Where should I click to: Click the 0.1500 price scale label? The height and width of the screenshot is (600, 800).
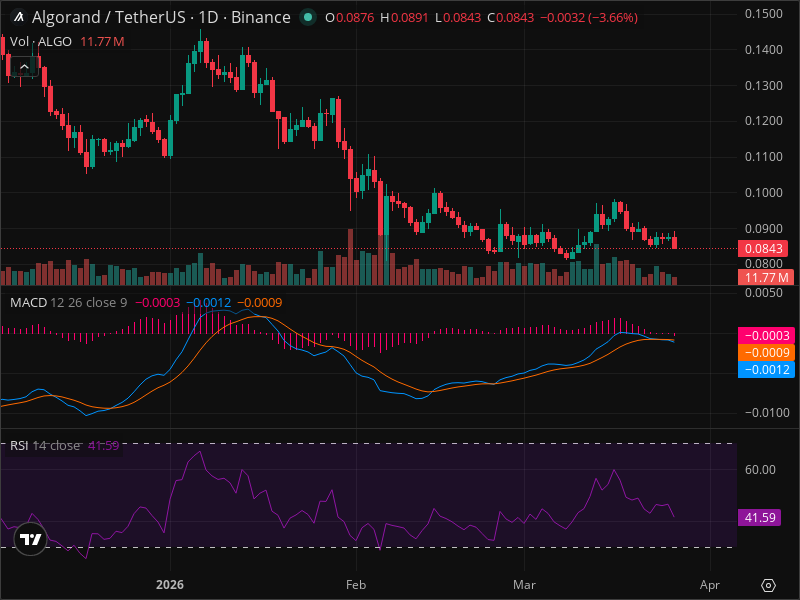coord(763,14)
